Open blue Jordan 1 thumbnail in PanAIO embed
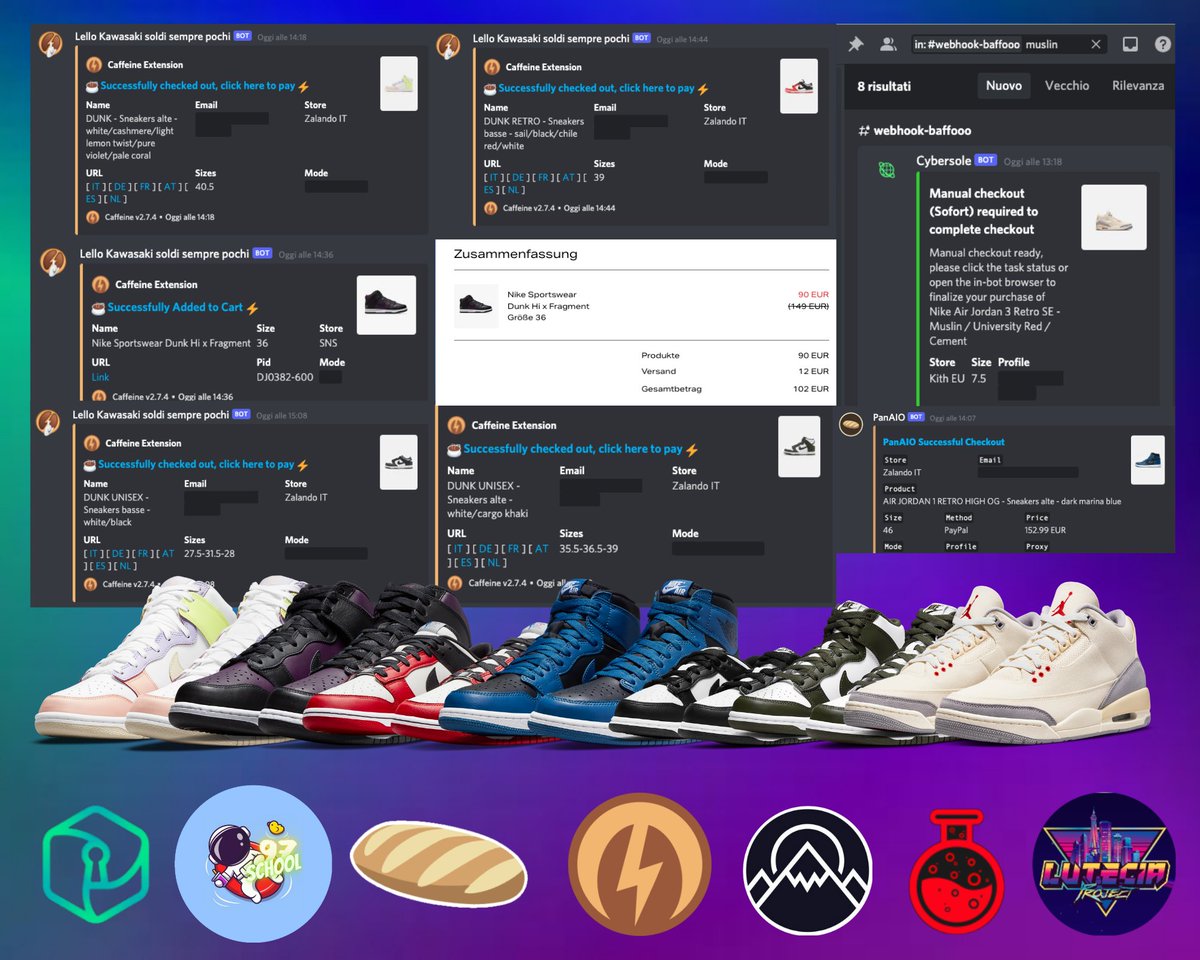This screenshot has width=1200, height=960. (1148, 460)
